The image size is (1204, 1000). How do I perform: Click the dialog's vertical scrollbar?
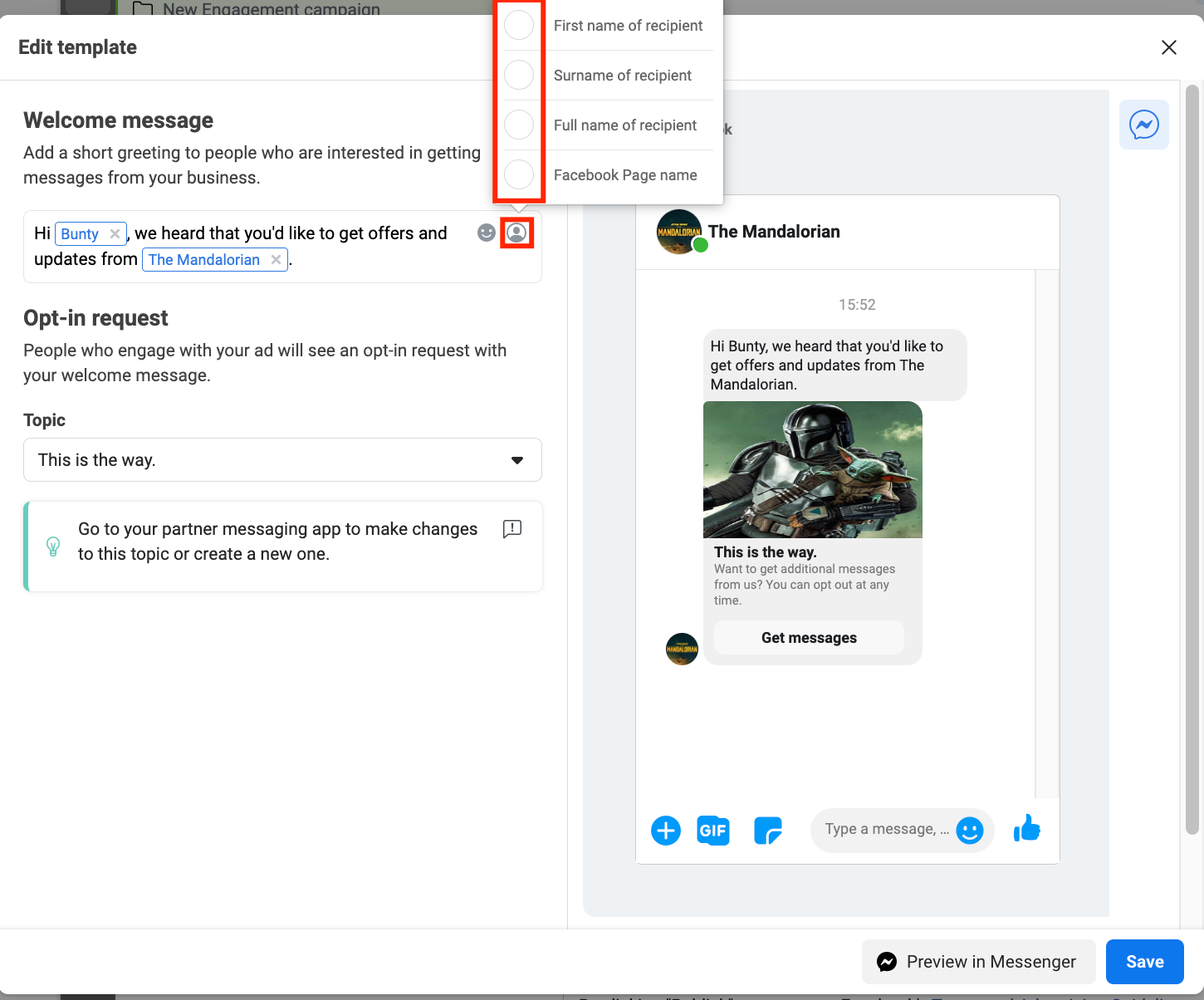click(x=1192, y=458)
